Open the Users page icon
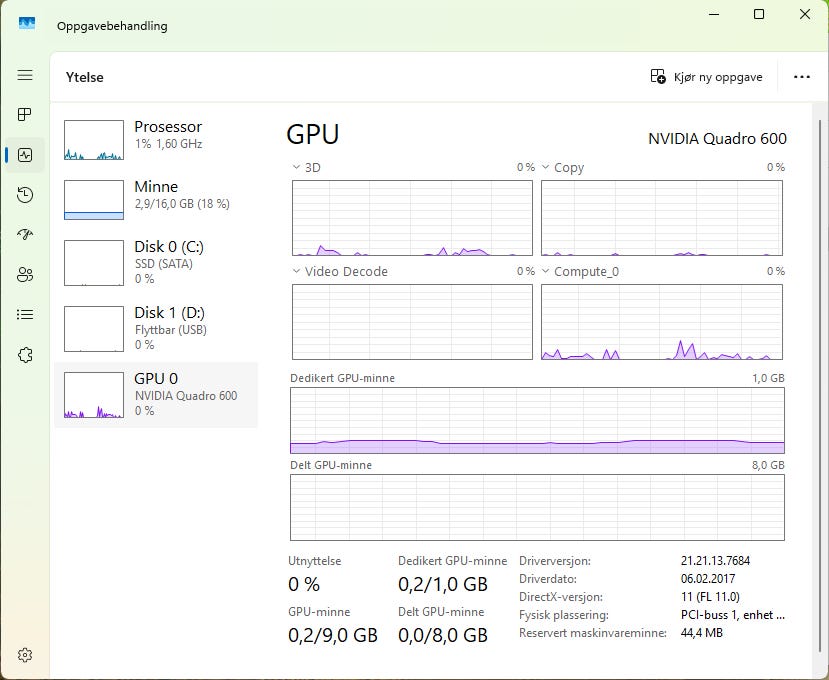 tap(25, 275)
